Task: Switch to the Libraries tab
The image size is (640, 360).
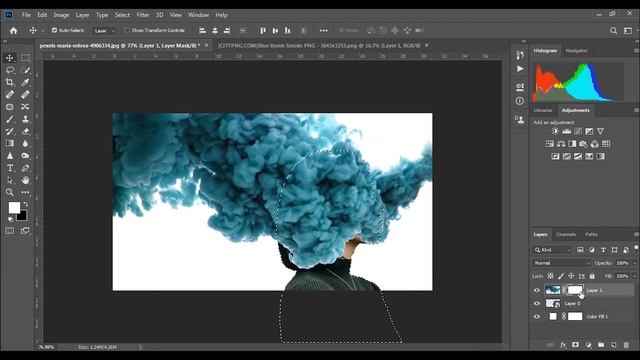Action: click(x=543, y=110)
